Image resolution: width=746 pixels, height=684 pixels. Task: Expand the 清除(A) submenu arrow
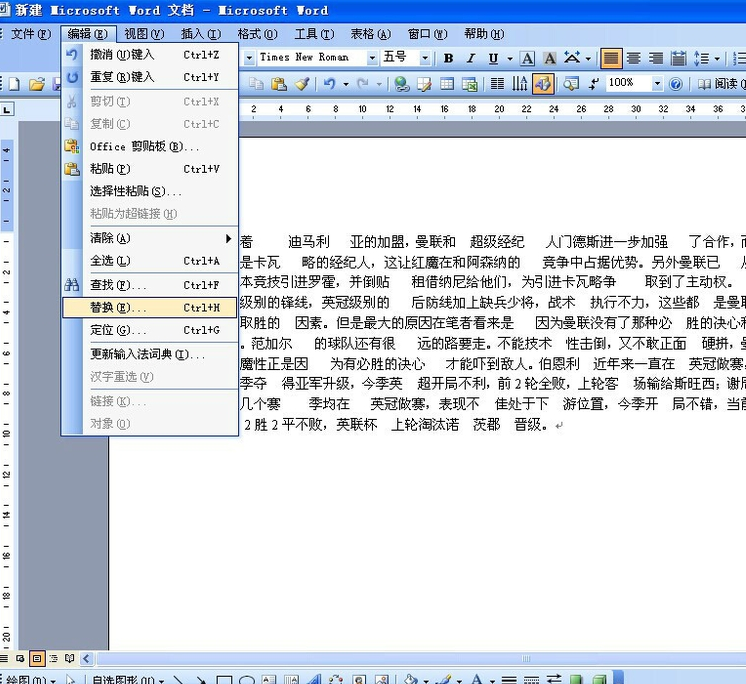(229, 238)
